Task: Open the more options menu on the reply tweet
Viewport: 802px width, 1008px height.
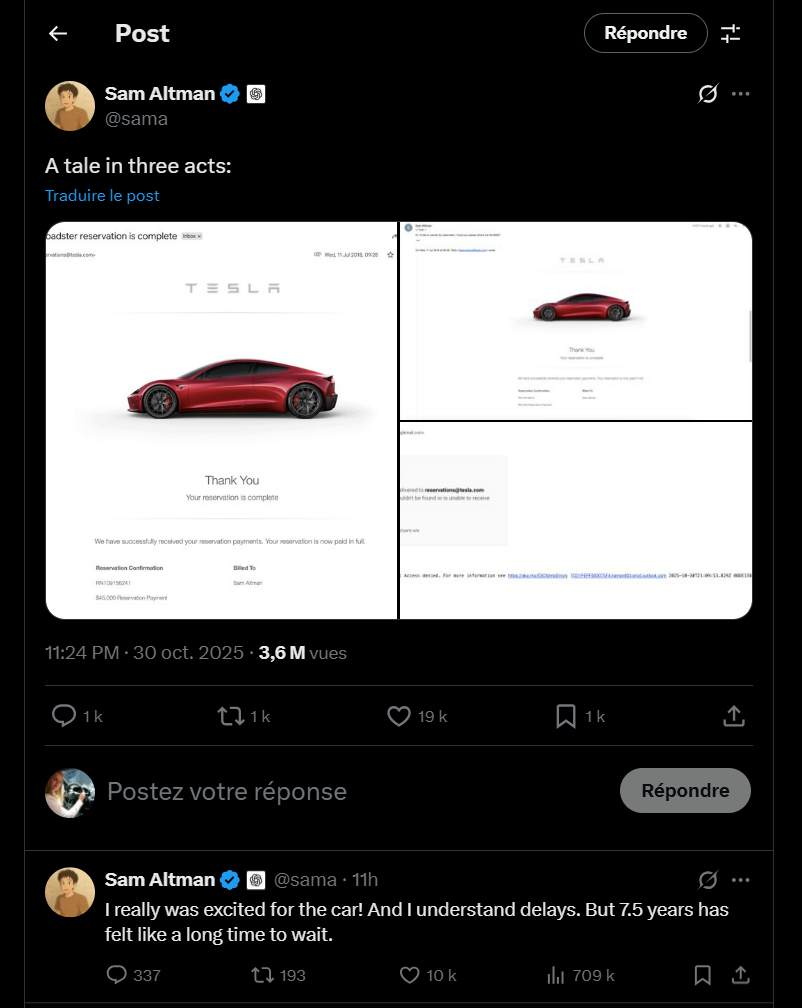Action: (x=741, y=880)
